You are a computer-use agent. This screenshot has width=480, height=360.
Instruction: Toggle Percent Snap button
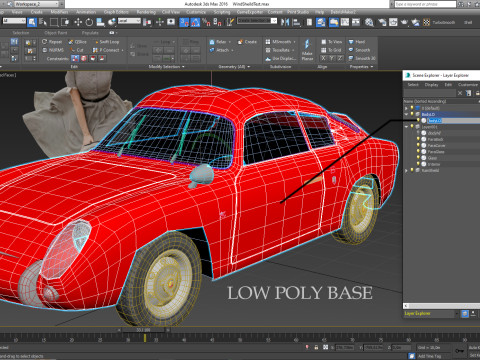(207, 22)
